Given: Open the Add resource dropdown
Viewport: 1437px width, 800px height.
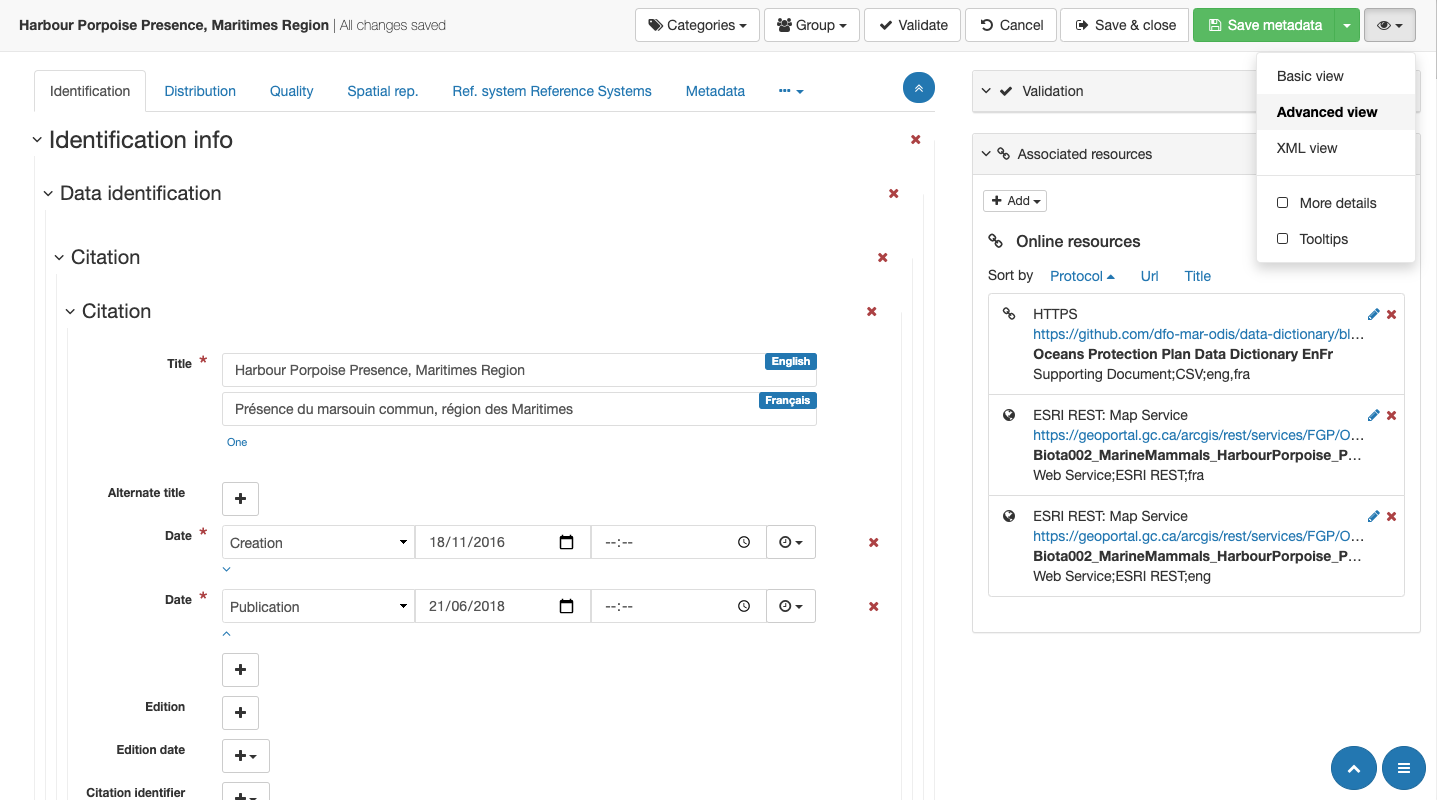Looking at the screenshot, I should click(1015, 201).
